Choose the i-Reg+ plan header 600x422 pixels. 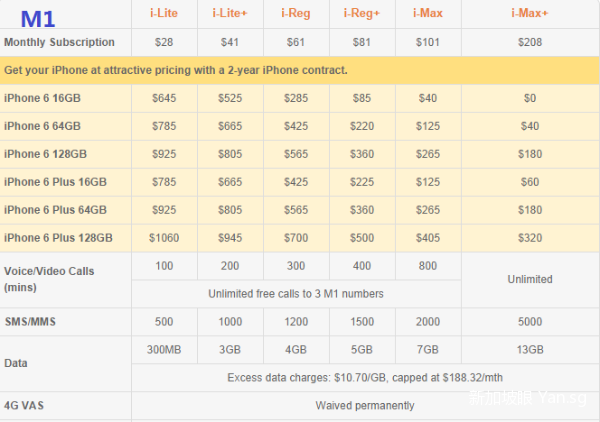coord(362,14)
